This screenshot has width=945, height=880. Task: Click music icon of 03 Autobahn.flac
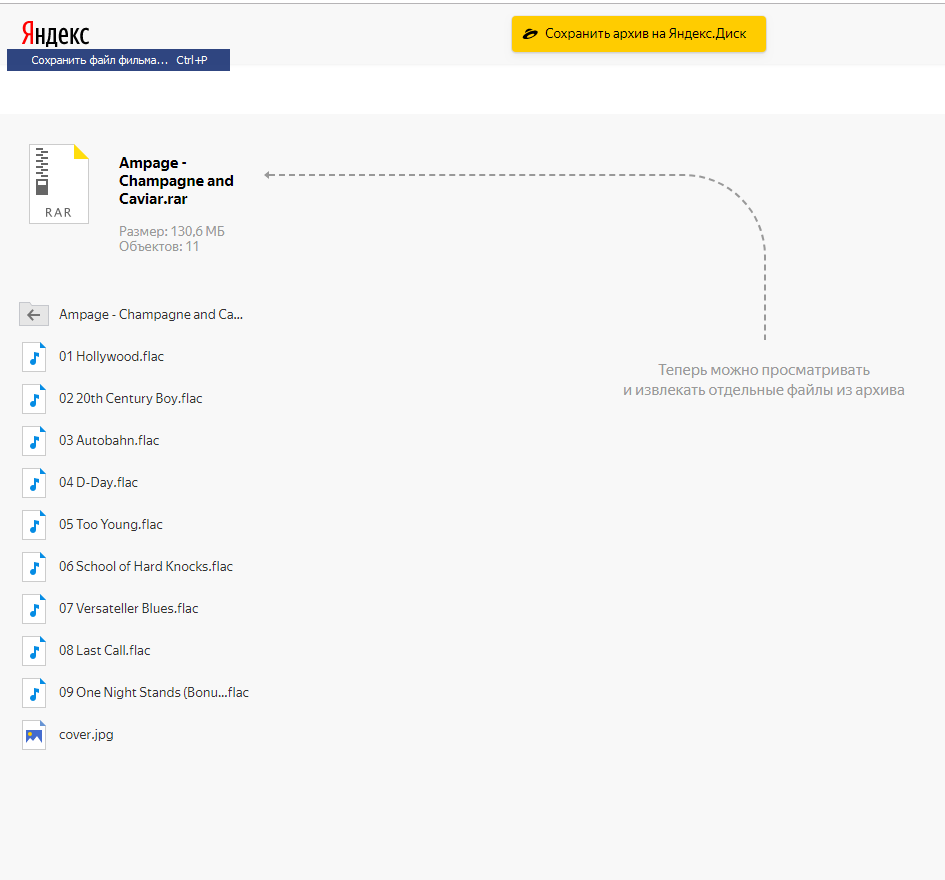click(x=34, y=441)
